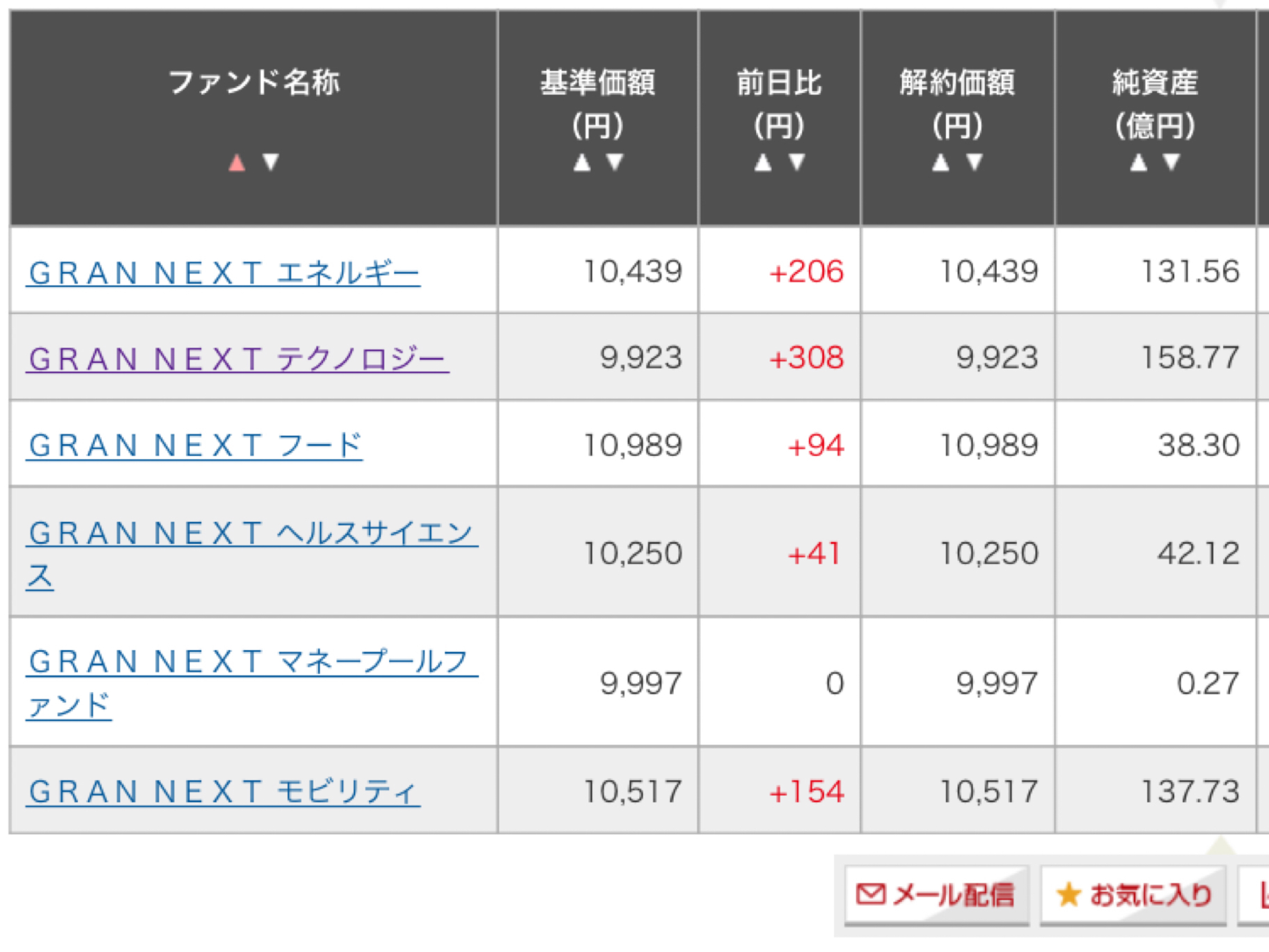Sort 純資産 column ascending
The height and width of the screenshot is (952, 1269).
click(1139, 163)
